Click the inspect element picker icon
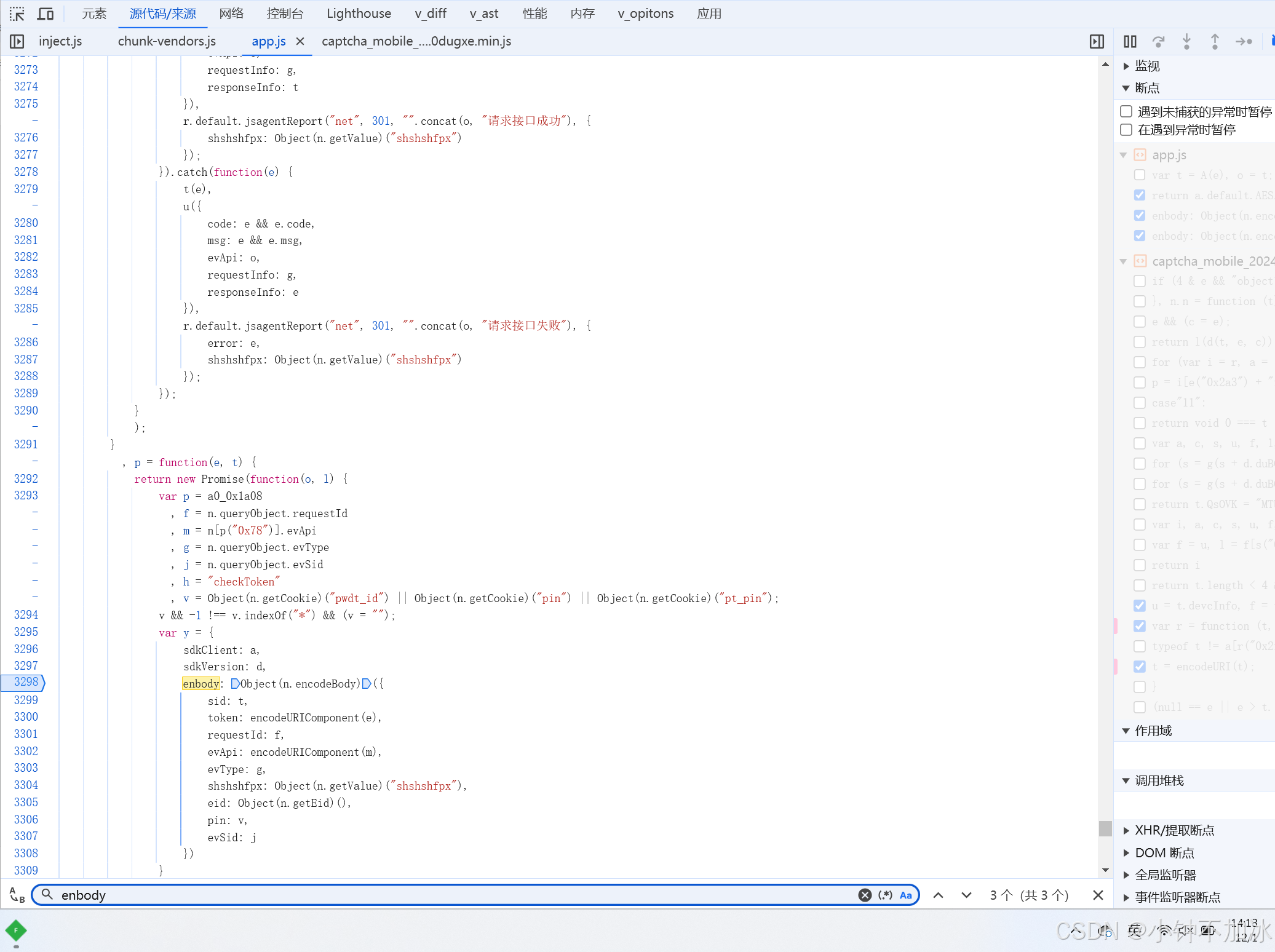 click(17, 14)
